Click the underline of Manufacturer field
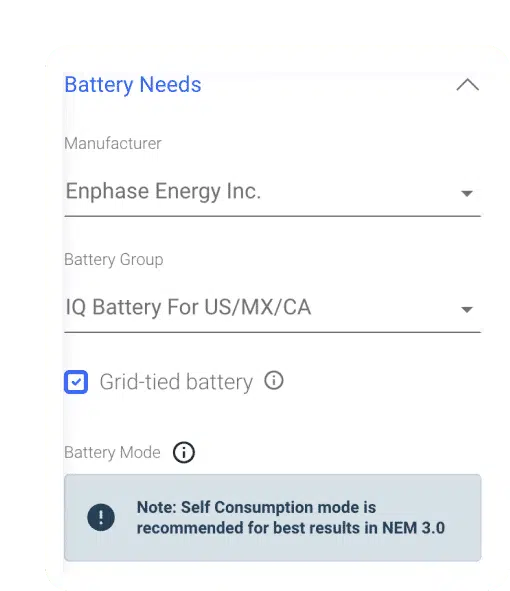510x591 pixels. (x=272, y=216)
